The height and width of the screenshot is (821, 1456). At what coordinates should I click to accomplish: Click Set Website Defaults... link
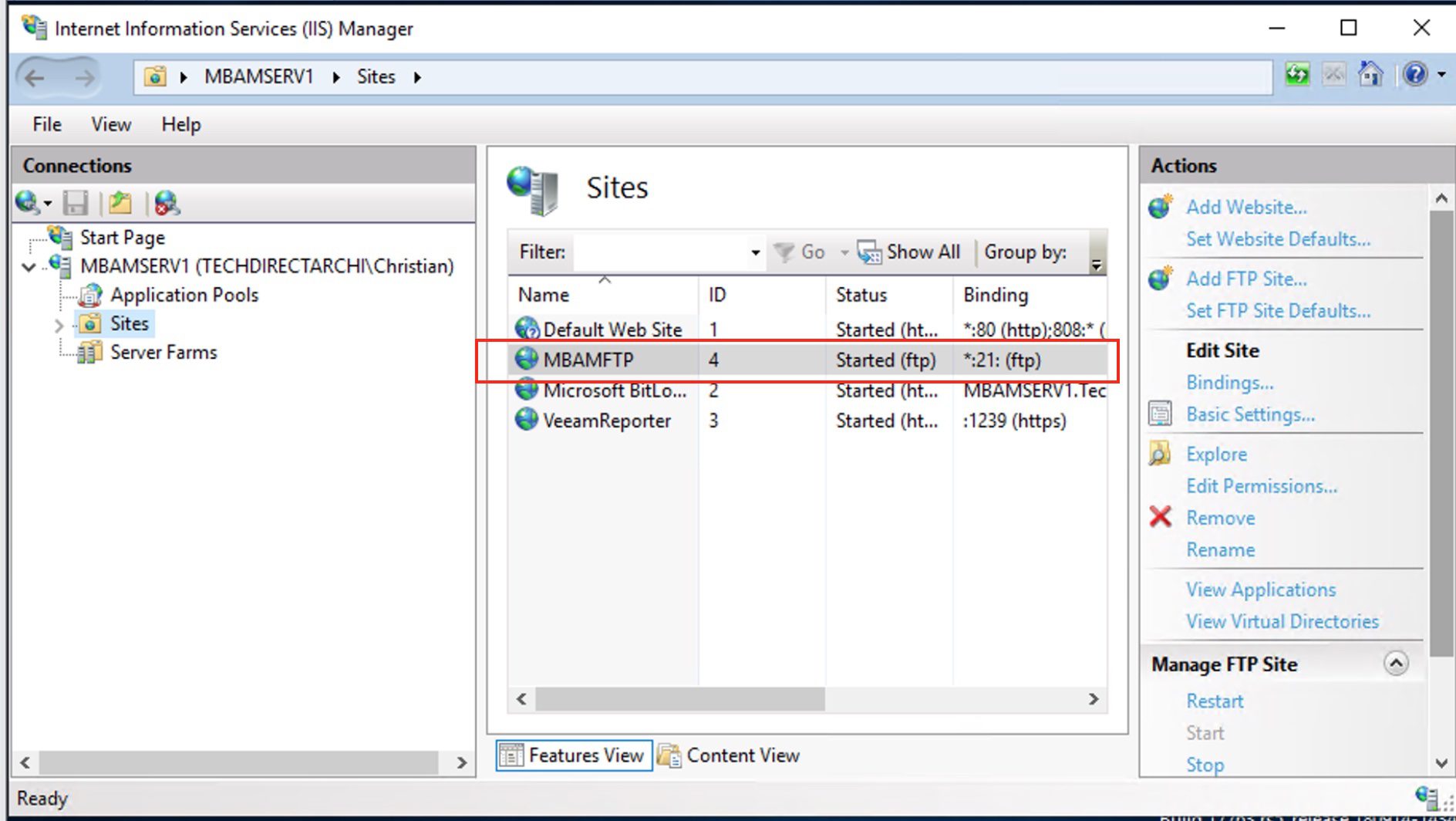point(1279,239)
